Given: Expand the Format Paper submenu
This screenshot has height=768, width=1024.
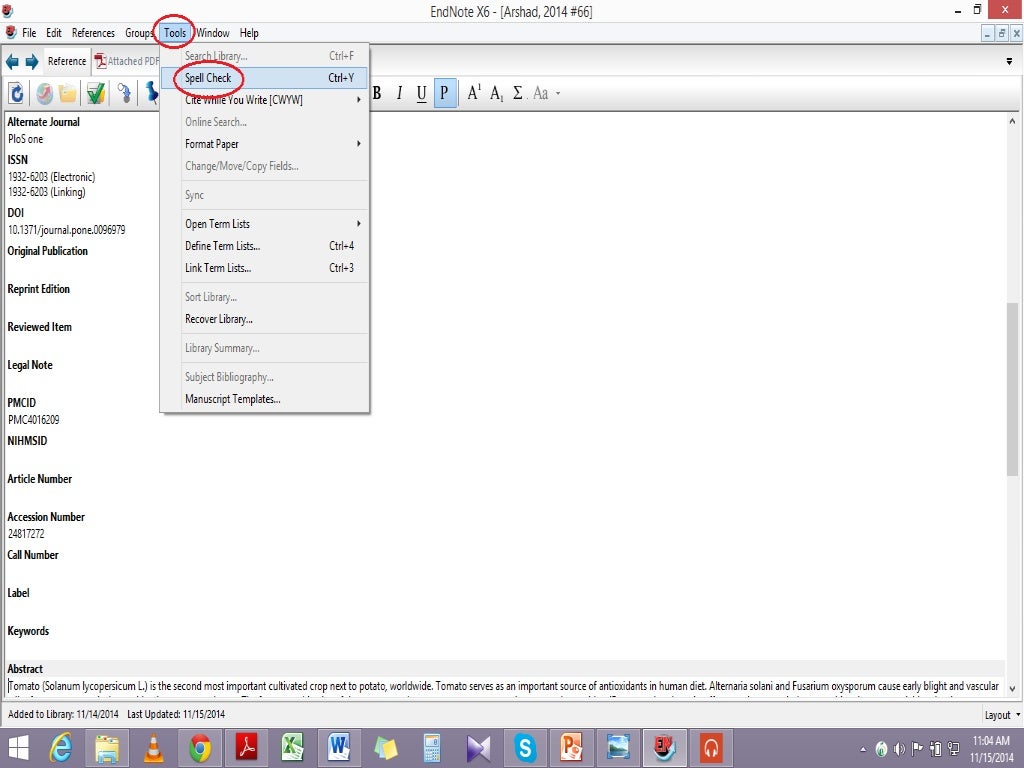Looking at the screenshot, I should point(264,144).
